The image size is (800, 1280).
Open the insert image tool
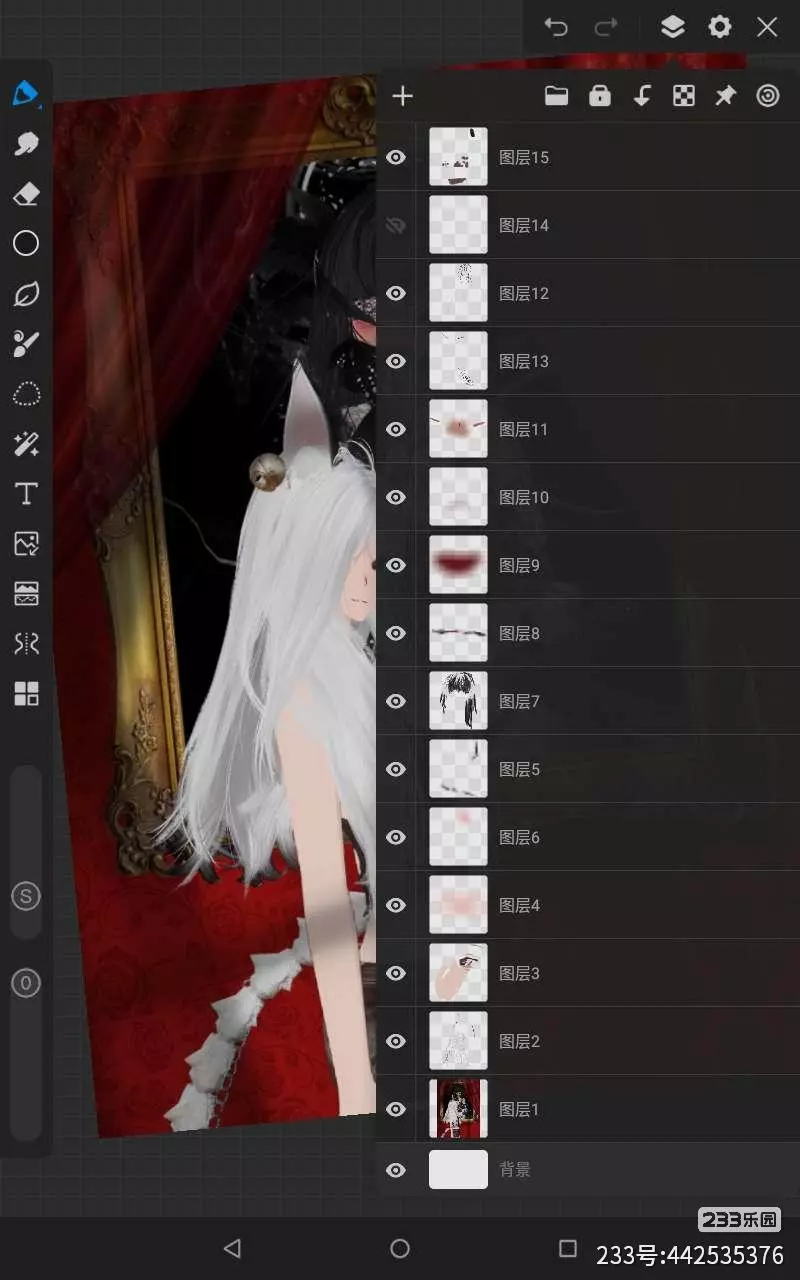point(26,544)
